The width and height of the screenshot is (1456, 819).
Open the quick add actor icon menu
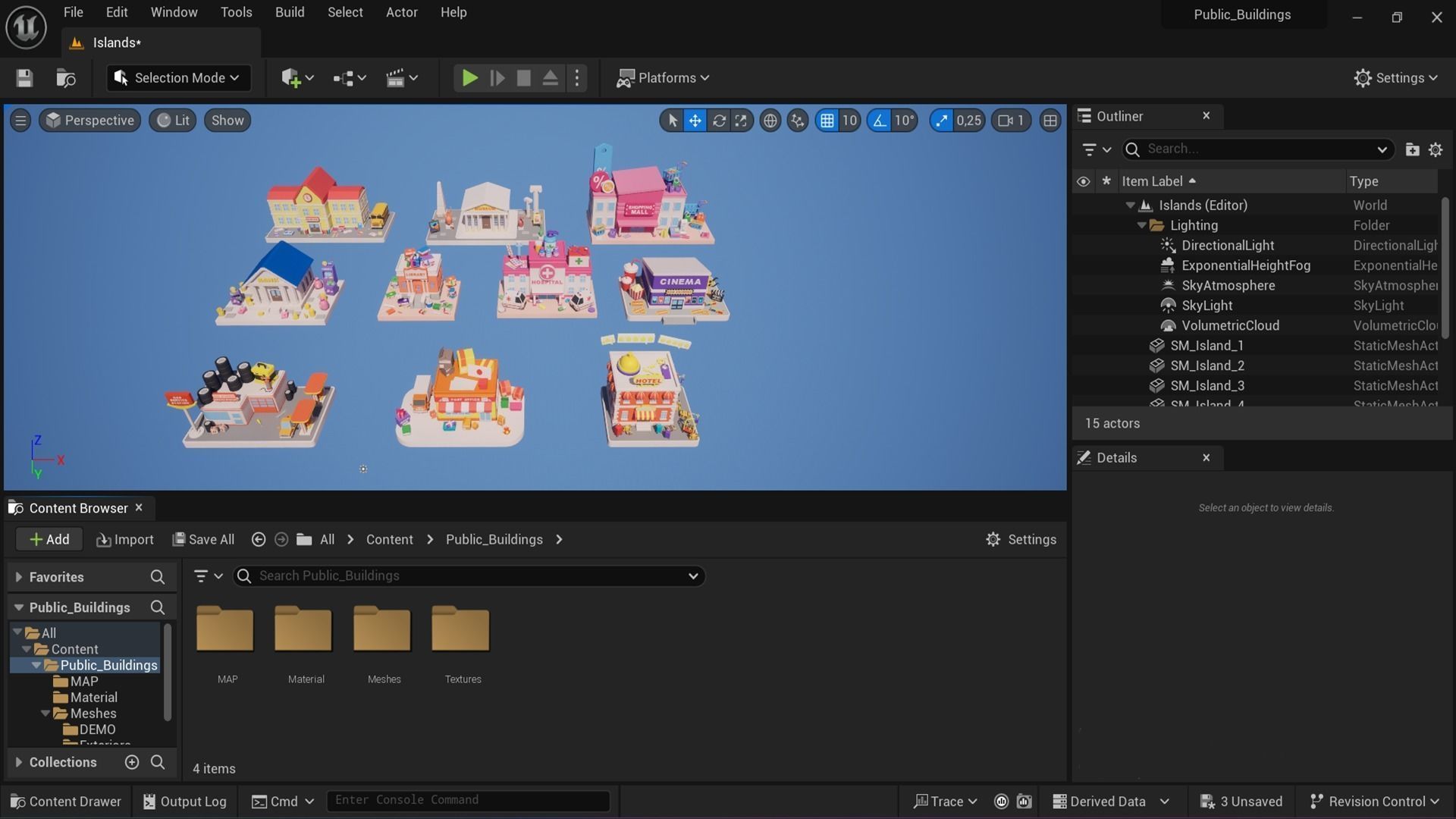pyautogui.click(x=297, y=78)
